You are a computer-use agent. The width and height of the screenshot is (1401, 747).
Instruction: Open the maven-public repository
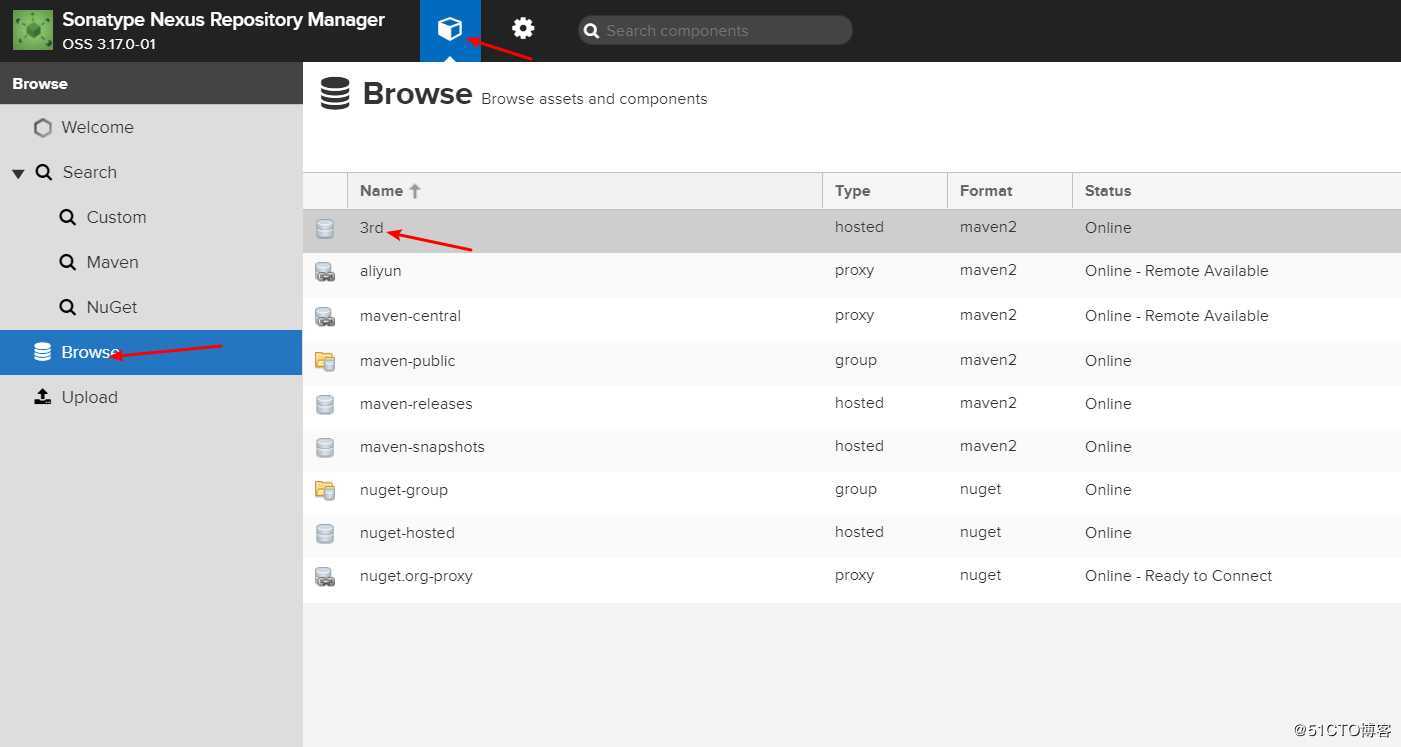tap(407, 361)
